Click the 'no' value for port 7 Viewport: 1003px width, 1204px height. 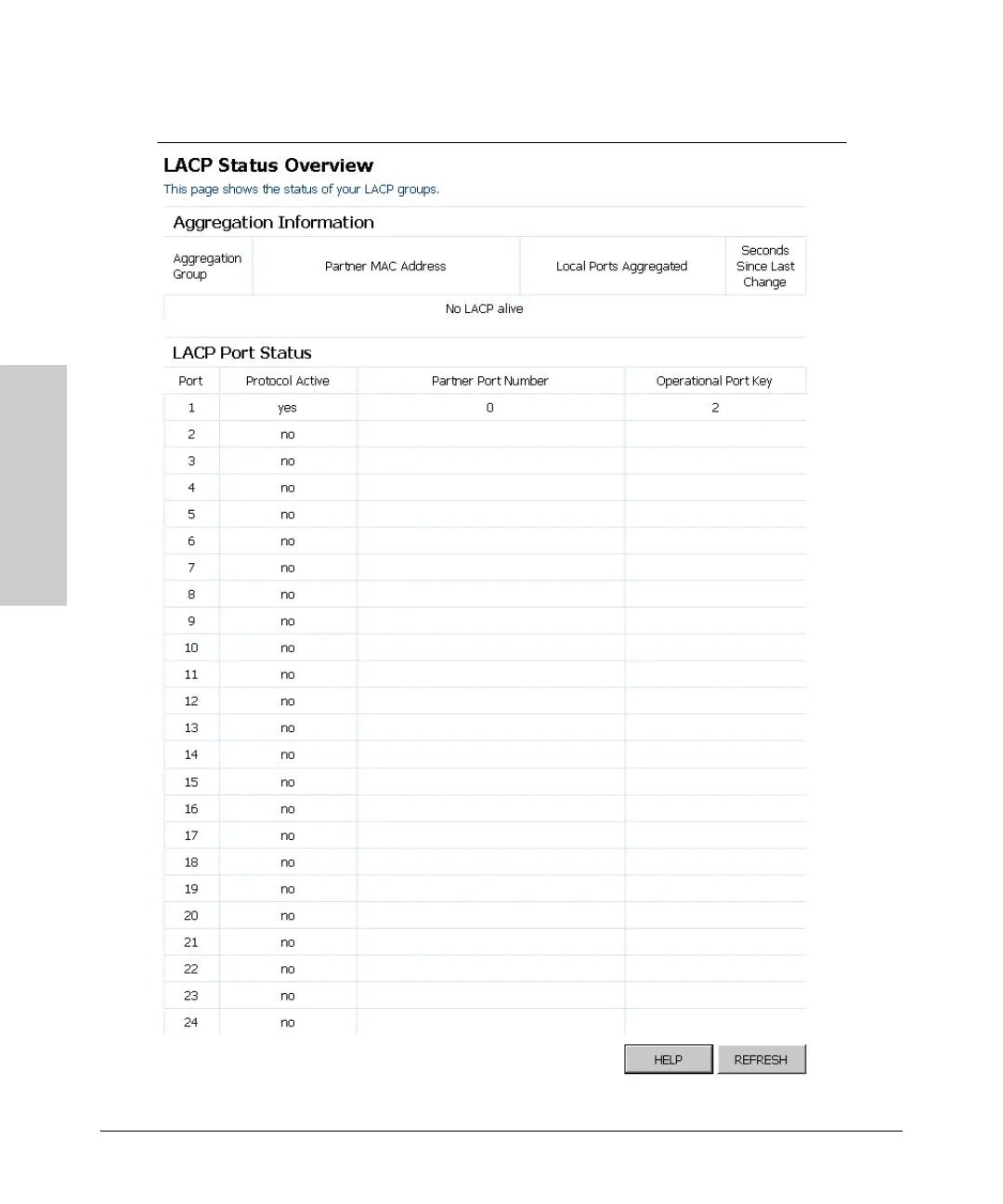pos(288,568)
